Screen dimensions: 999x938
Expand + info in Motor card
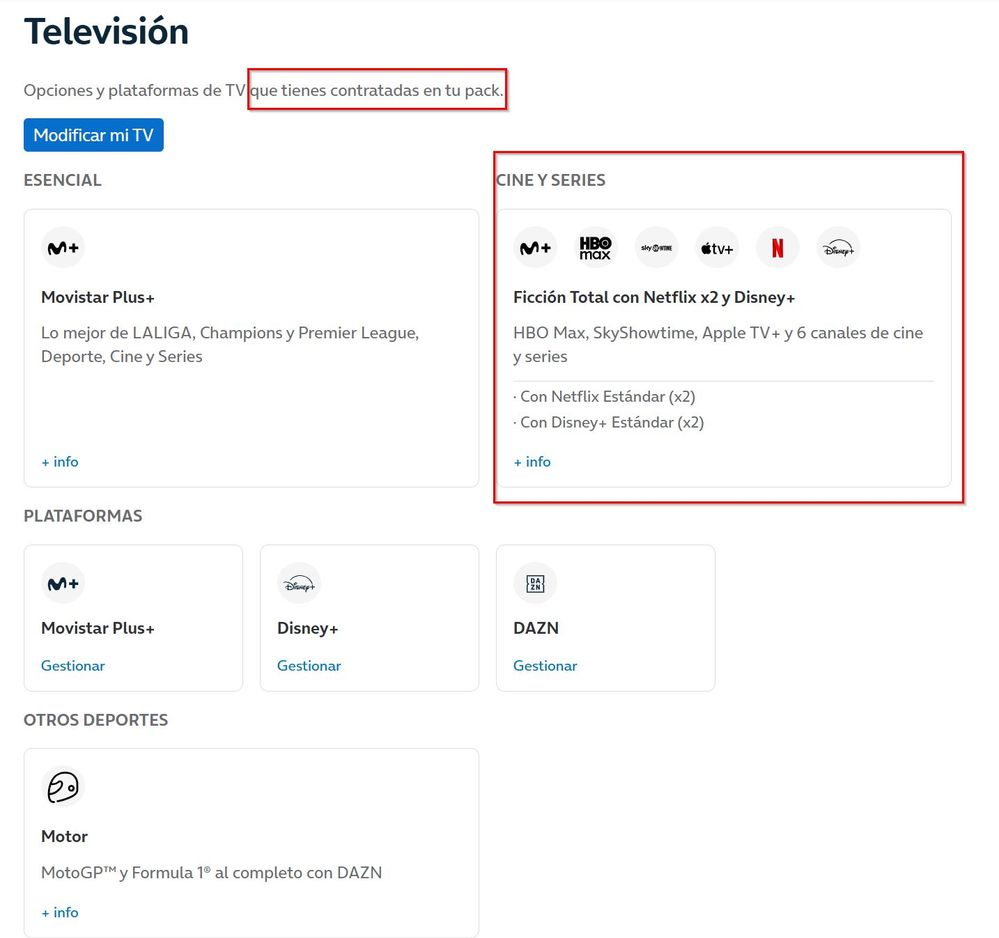(x=60, y=912)
